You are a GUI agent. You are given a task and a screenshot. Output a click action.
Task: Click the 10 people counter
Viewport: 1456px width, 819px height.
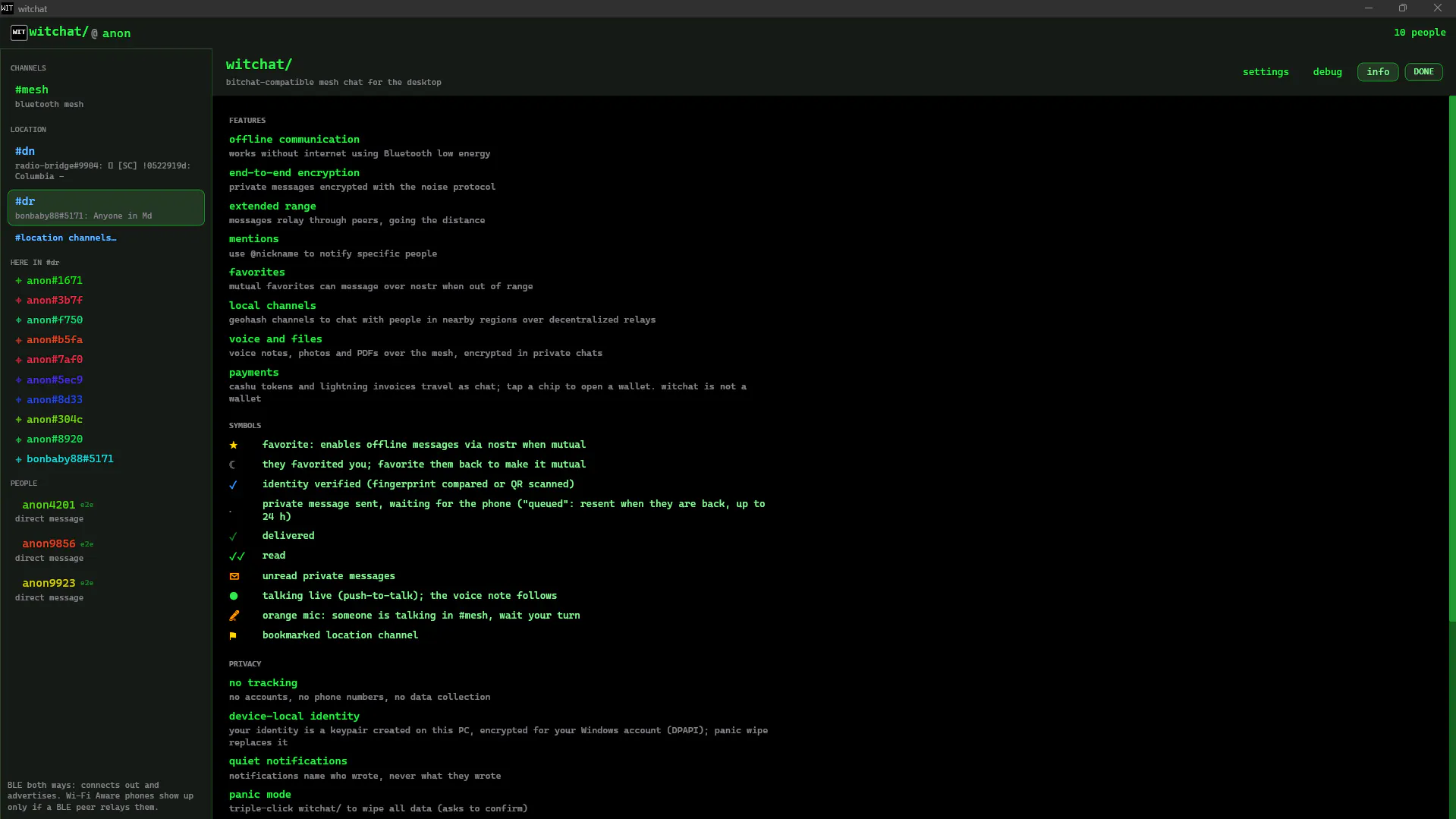click(1420, 33)
